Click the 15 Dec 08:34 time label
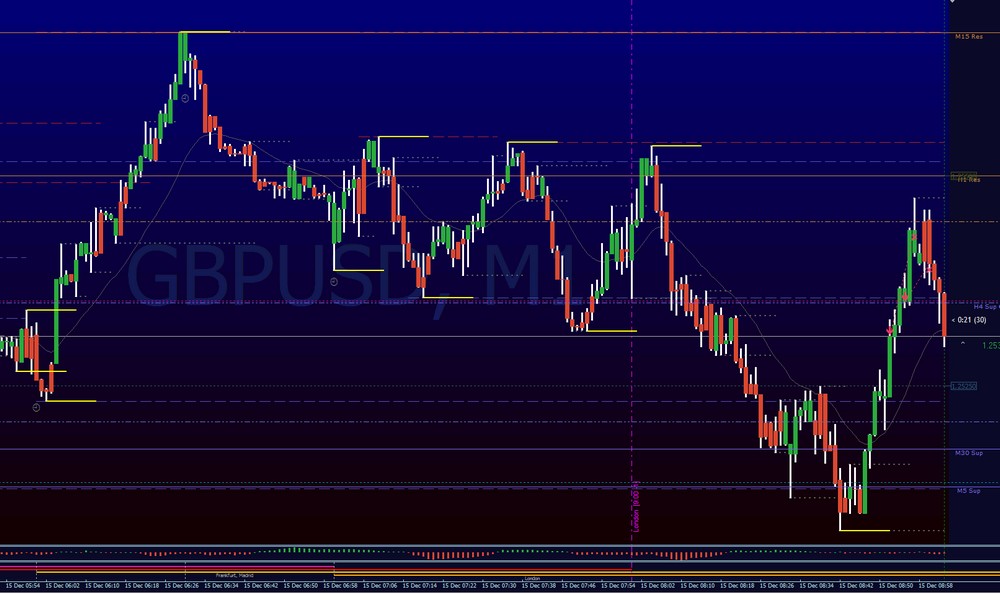 816,586
